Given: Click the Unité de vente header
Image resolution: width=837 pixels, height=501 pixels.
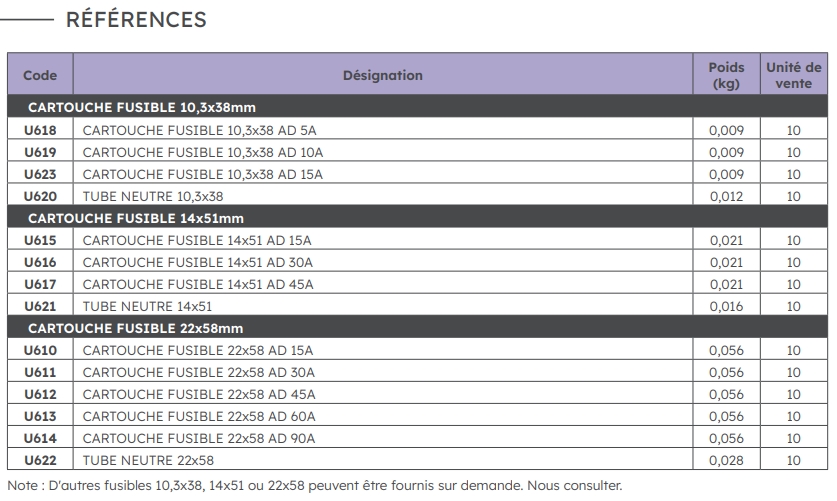Looking at the screenshot, I should click(793, 75).
